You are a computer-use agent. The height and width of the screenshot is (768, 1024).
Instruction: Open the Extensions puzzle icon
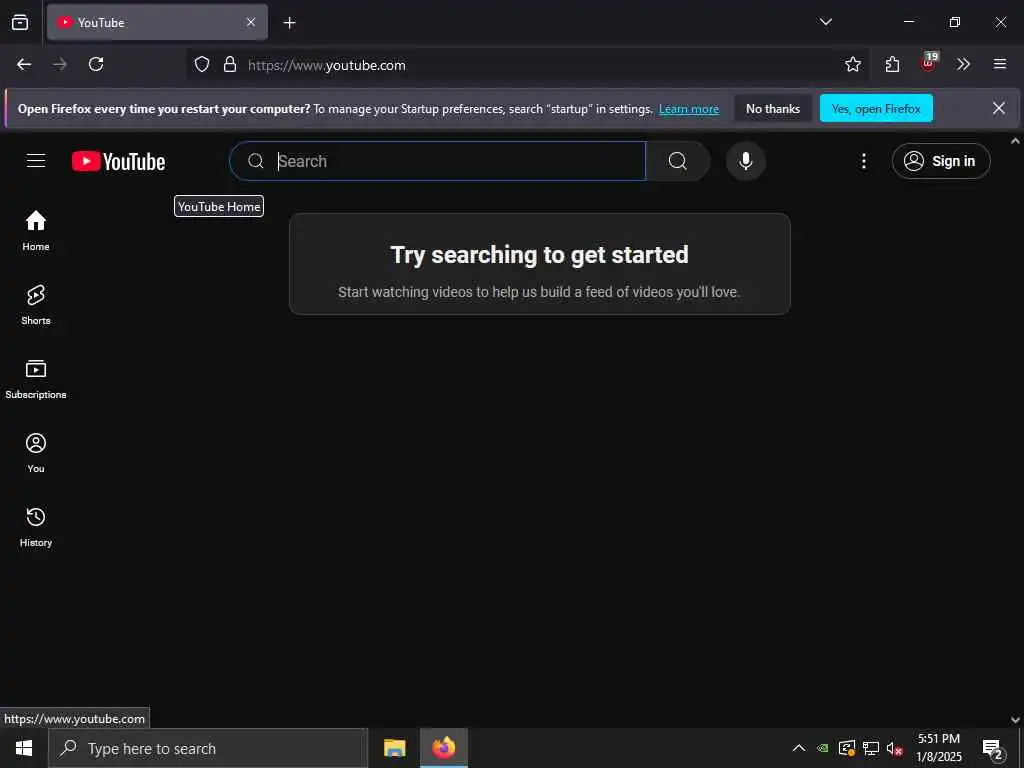(x=892, y=64)
